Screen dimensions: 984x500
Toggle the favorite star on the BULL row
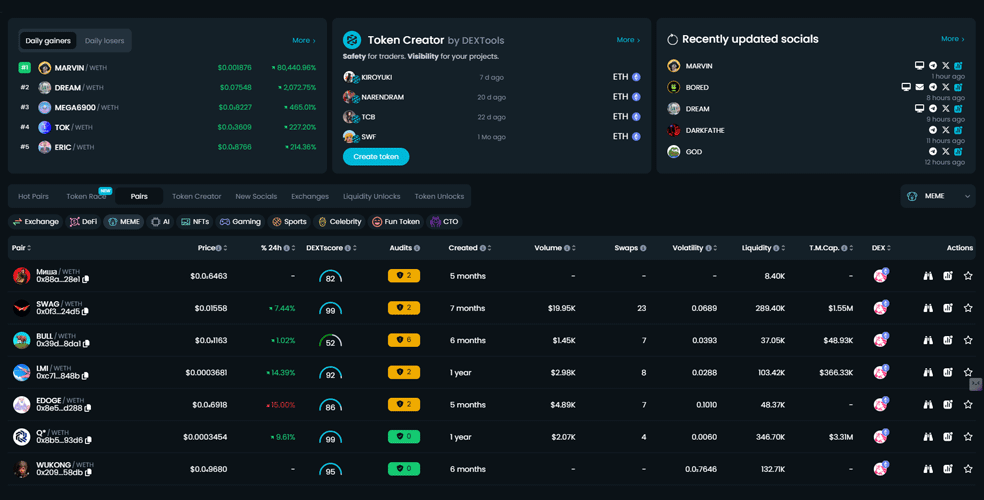tap(968, 340)
